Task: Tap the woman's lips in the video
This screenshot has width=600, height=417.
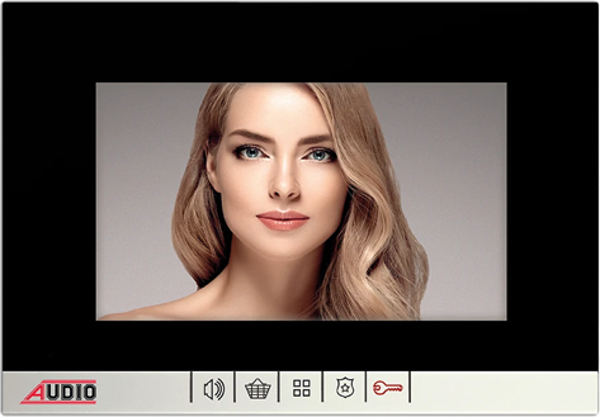Action: [282, 219]
